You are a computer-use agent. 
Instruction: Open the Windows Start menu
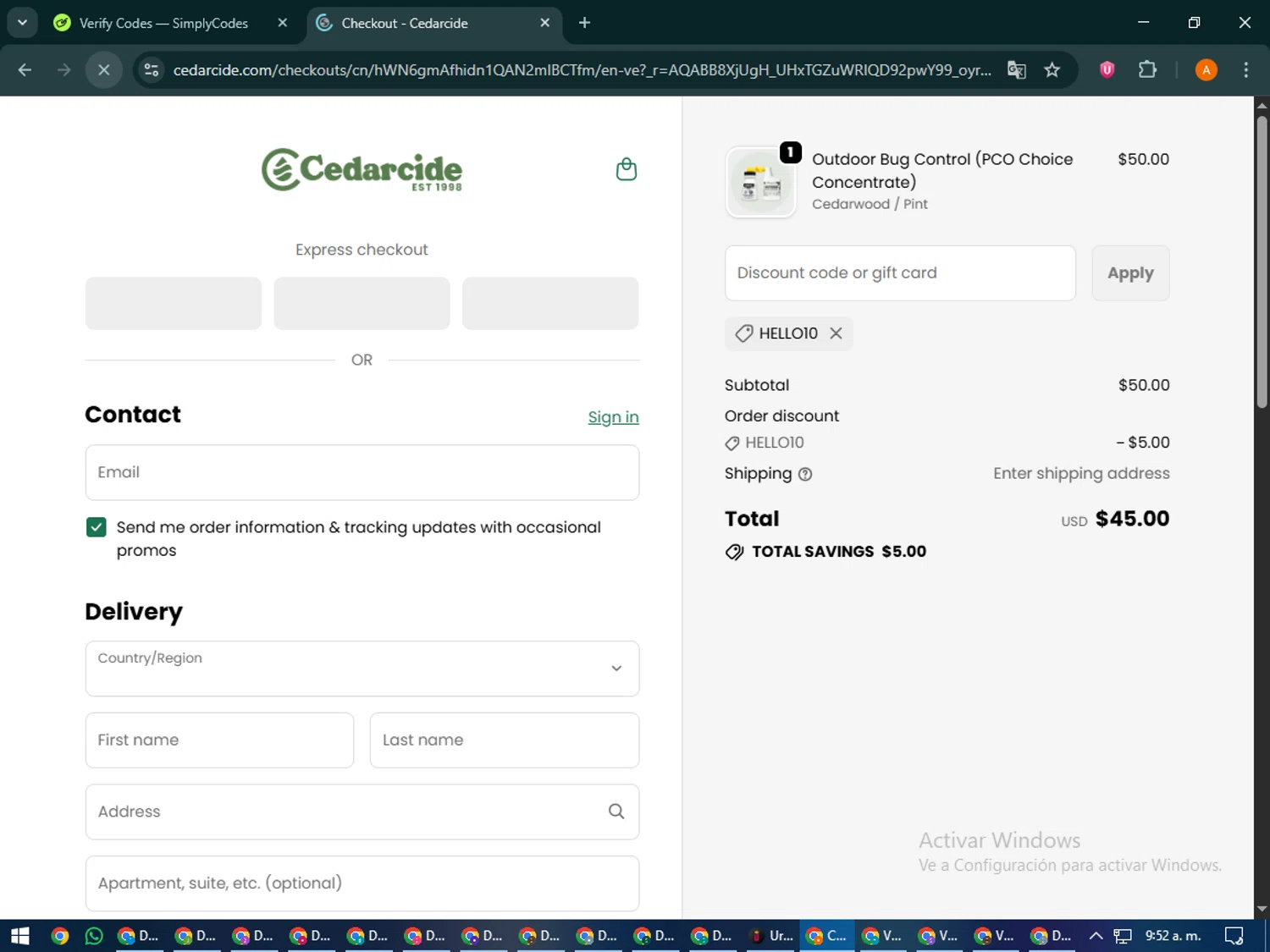tap(19, 936)
